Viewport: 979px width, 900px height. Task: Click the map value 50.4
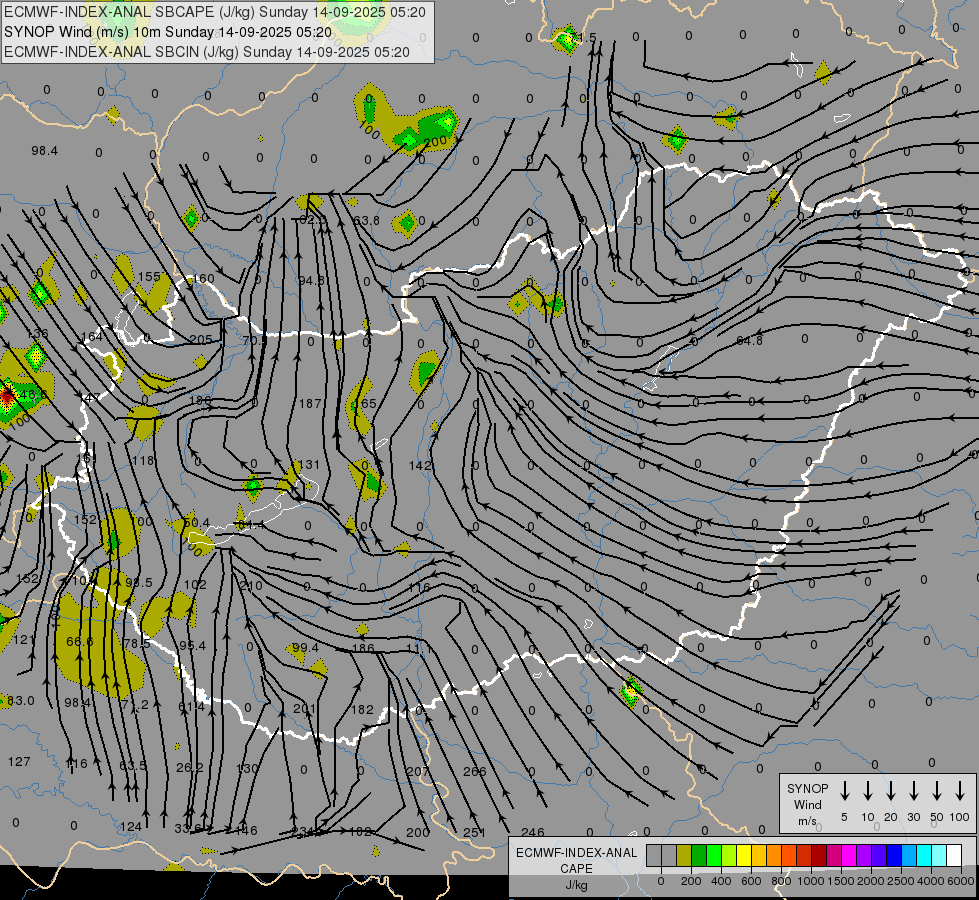197,522
